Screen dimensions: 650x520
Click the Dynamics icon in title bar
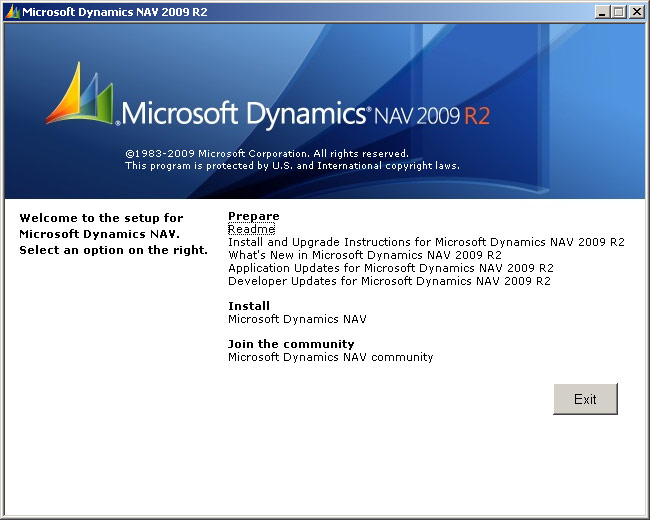pyautogui.click(x=12, y=12)
